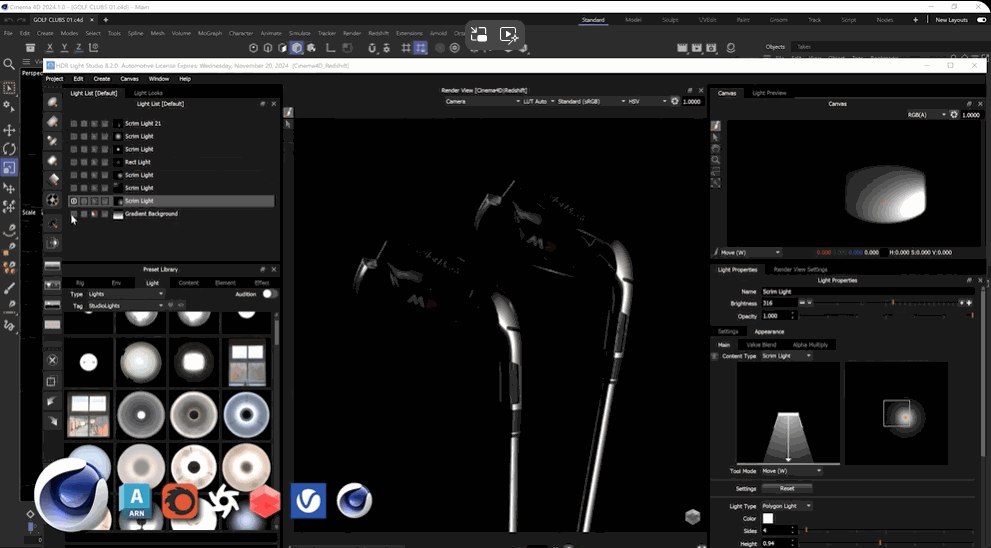Switch to the Render View Settings tab
This screenshot has width=991, height=548.
800,269
